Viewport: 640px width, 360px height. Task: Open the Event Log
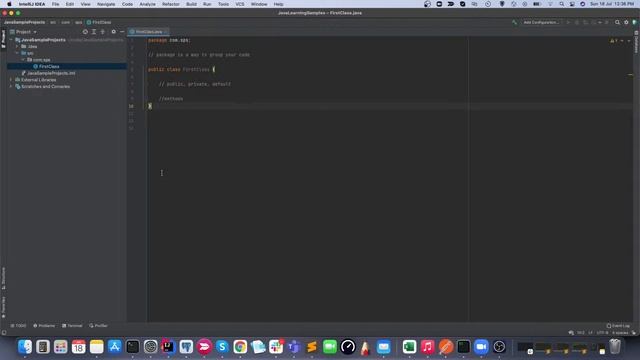[x=618, y=326]
